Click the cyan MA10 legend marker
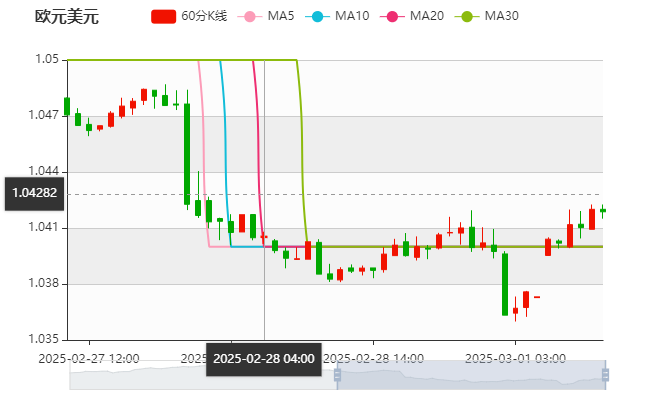The width and height of the screenshot is (670, 400). [x=318, y=16]
